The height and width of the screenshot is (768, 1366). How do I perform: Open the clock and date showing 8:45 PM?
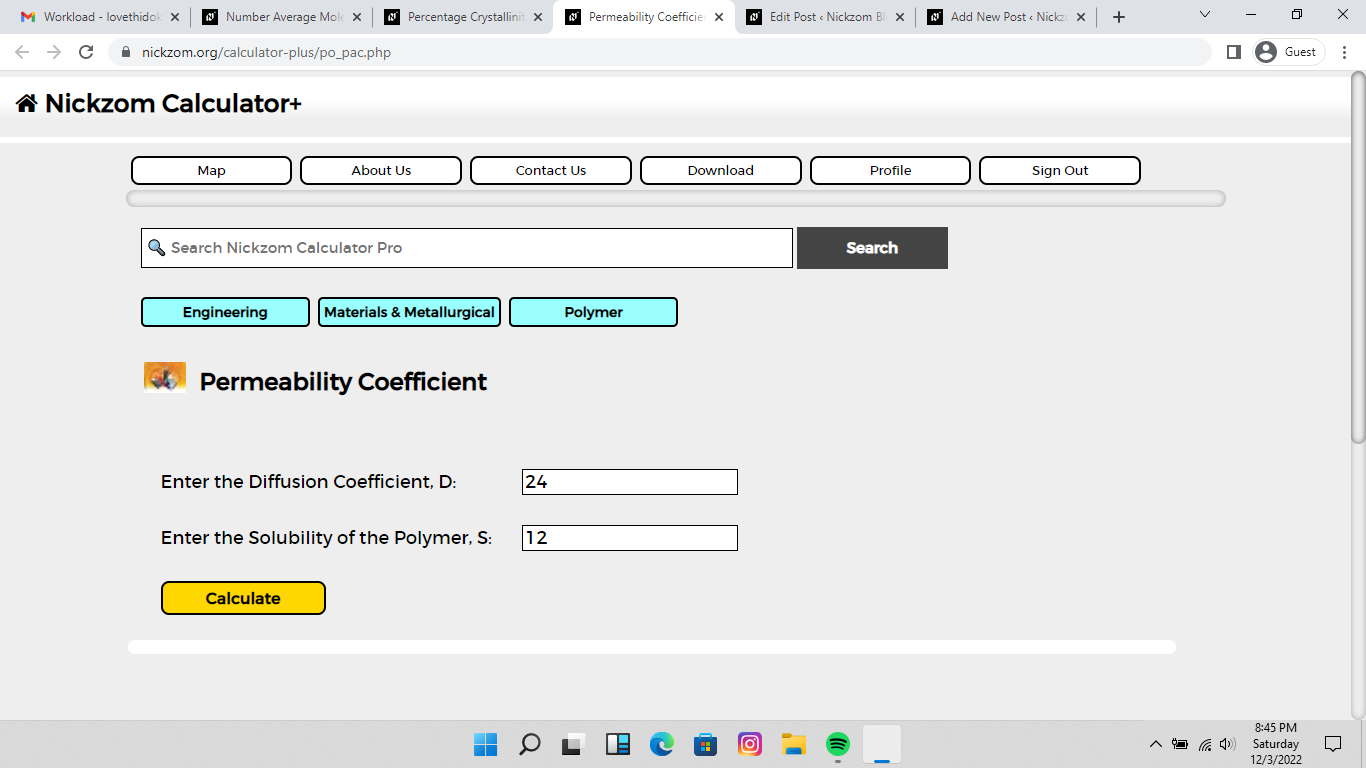[x=1276, y=744]
